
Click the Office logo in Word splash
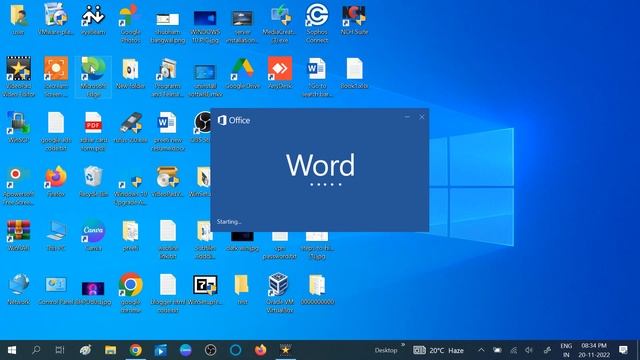point(234,120)
